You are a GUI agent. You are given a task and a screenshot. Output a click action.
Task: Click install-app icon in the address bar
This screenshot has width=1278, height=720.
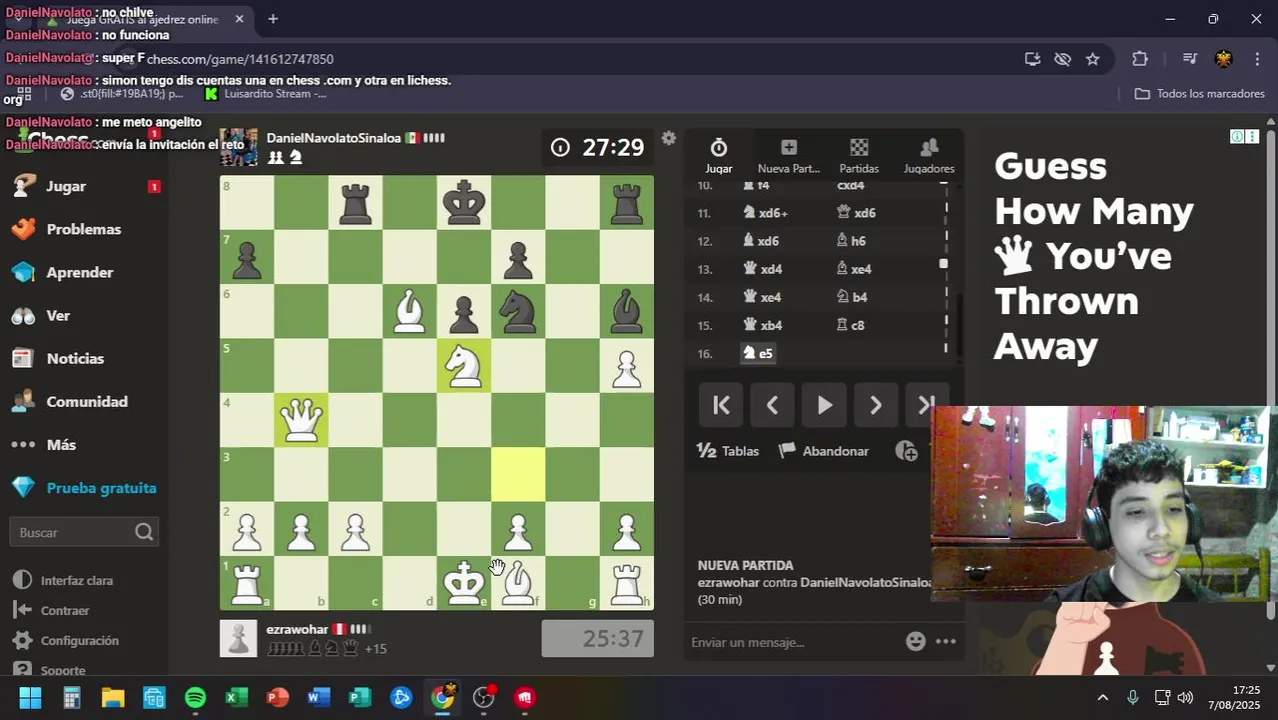tap(1033, 59)
